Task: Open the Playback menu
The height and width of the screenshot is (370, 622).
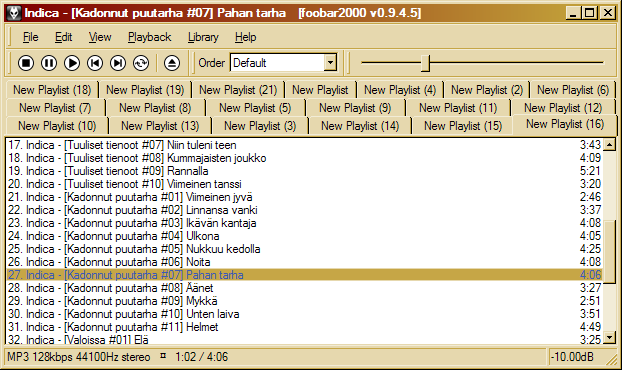Action: 150,37
